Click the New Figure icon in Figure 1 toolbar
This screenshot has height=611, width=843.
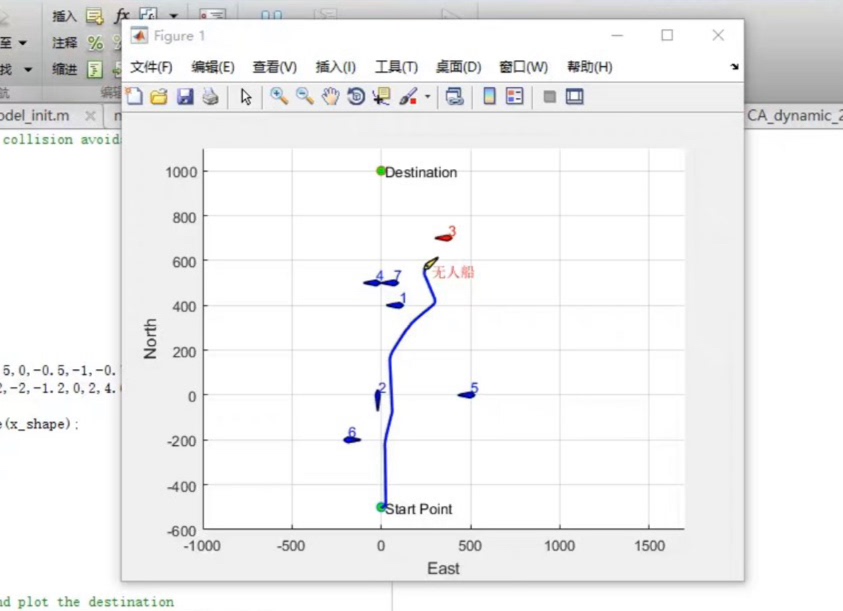point(134,97)
